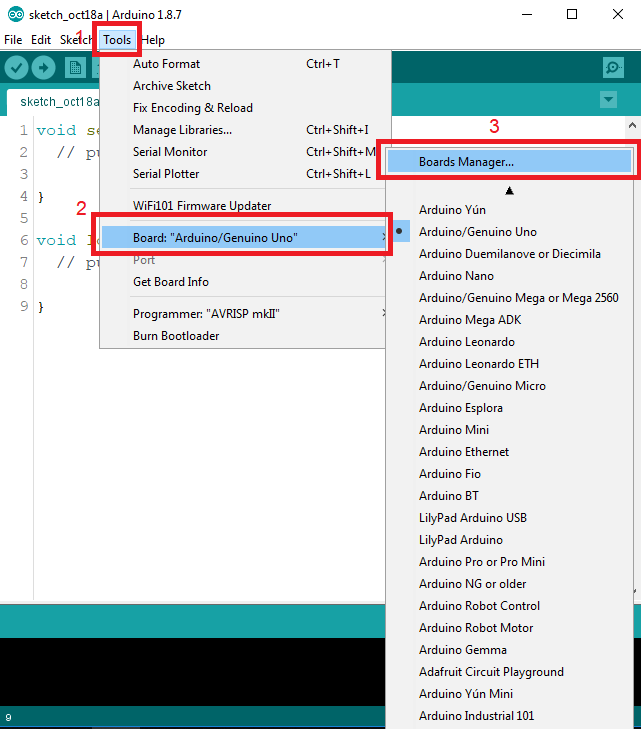The width and height of the screenshot is (641, 729).
Task: Click code line 1 starting with void
Action: (x=67, y=130)
